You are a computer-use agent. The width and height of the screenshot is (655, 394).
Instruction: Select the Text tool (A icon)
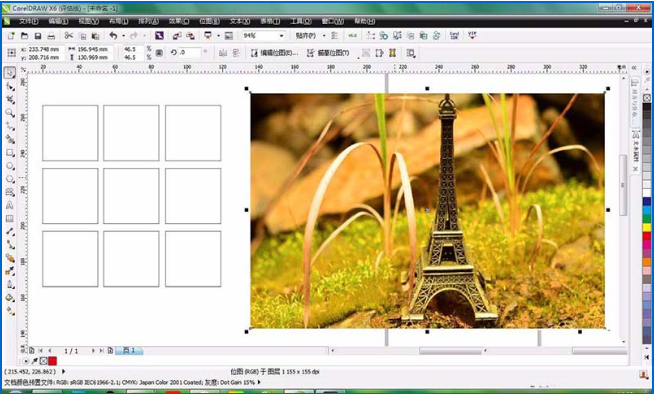pos(10,206)
